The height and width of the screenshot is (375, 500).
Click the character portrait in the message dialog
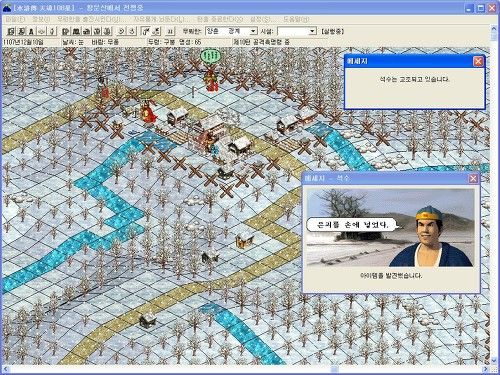430,236
